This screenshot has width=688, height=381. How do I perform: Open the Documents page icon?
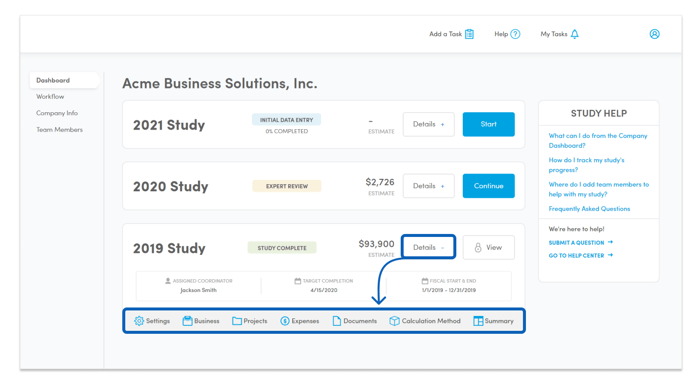tap(337, 321)
